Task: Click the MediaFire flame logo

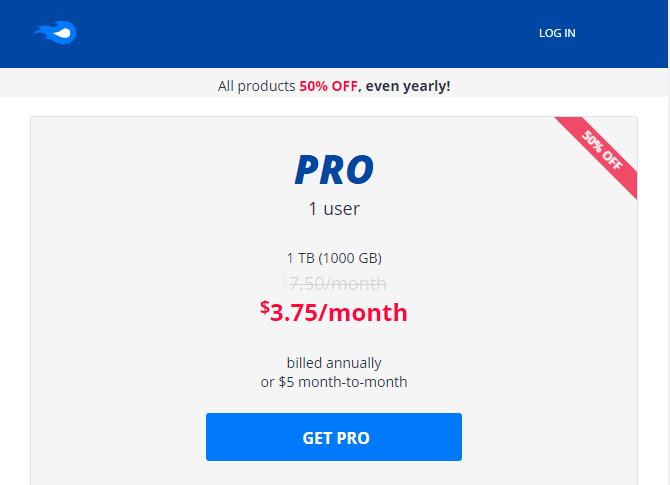Action: pos(55,33)
